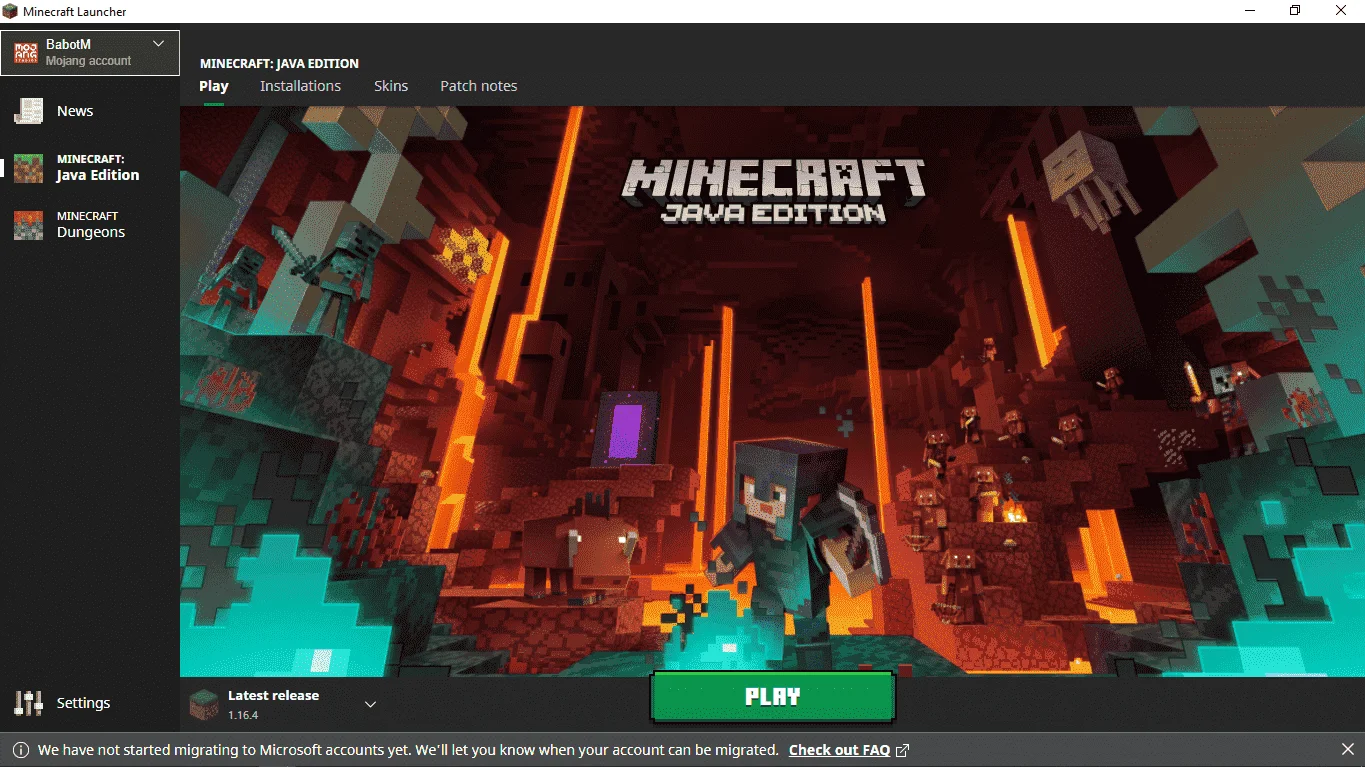Expand the BabotM account dropdown chevron
This screenshot has height=767, width=1365.
tap(158, 44)
